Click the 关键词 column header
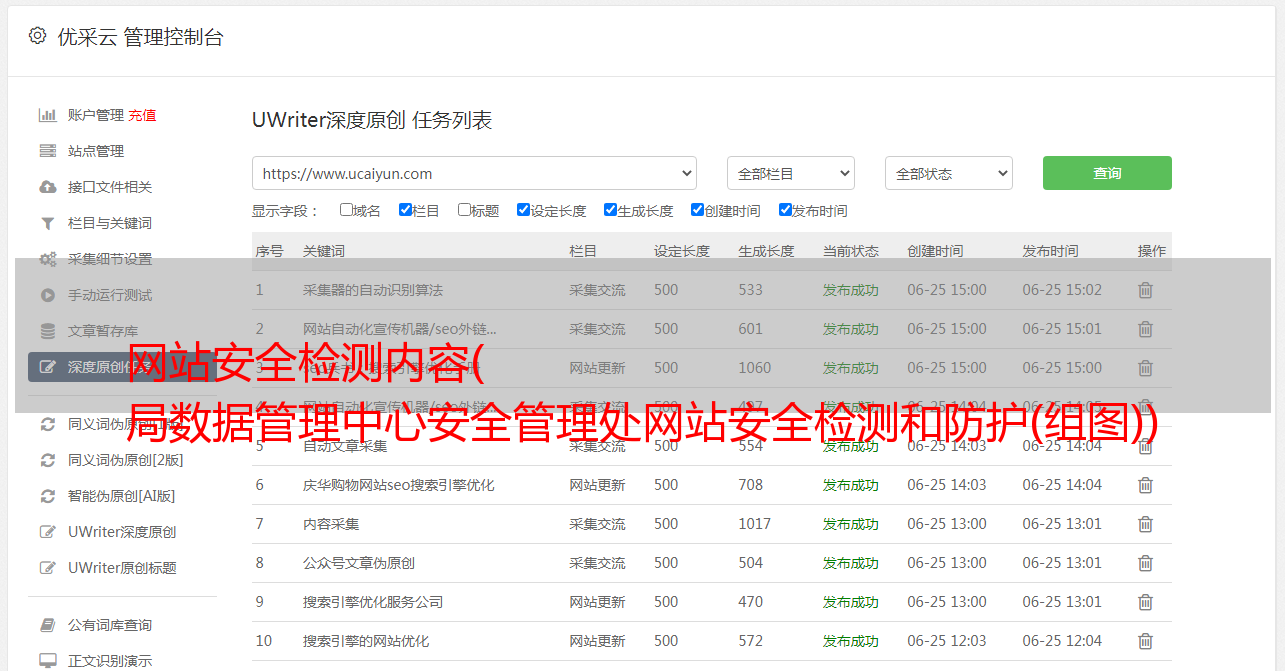 pos(324,251)
